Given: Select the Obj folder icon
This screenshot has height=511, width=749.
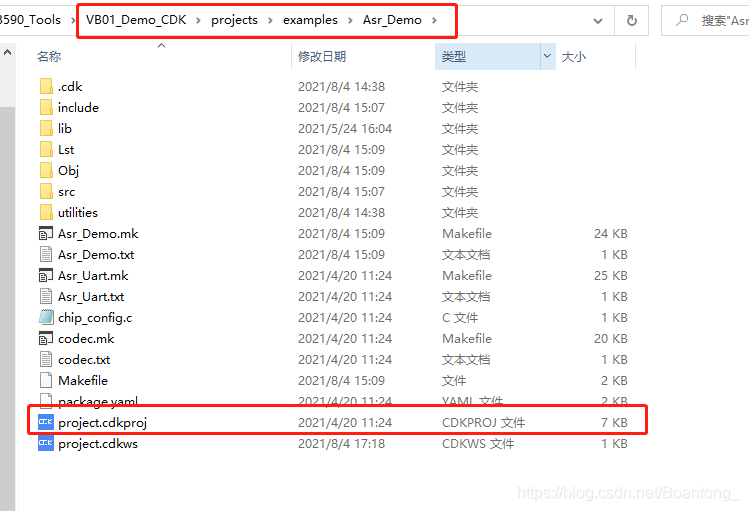Looking at the screenshot, I should coord(46,170).
